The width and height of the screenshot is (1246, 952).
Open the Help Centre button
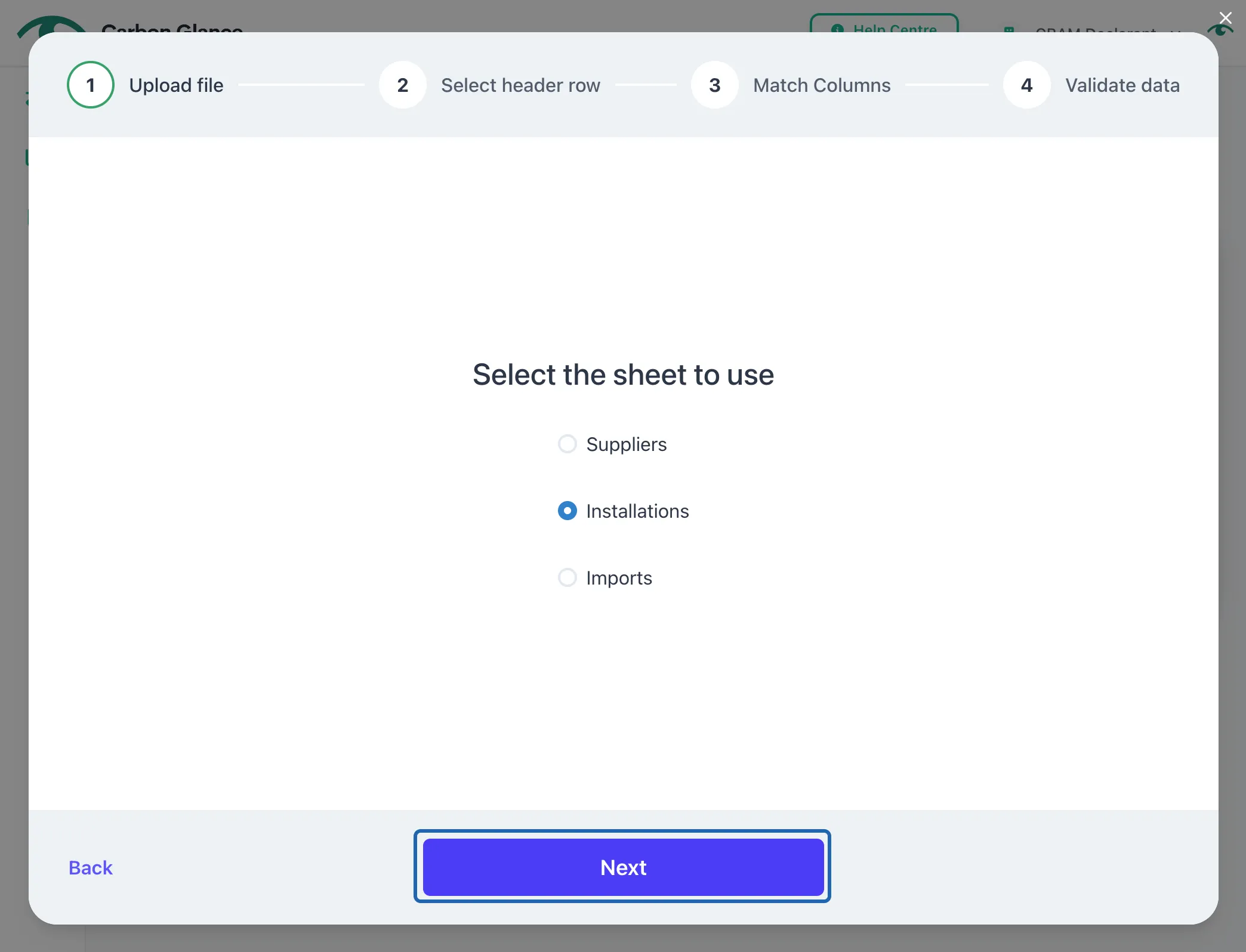(x=884, y=24)
